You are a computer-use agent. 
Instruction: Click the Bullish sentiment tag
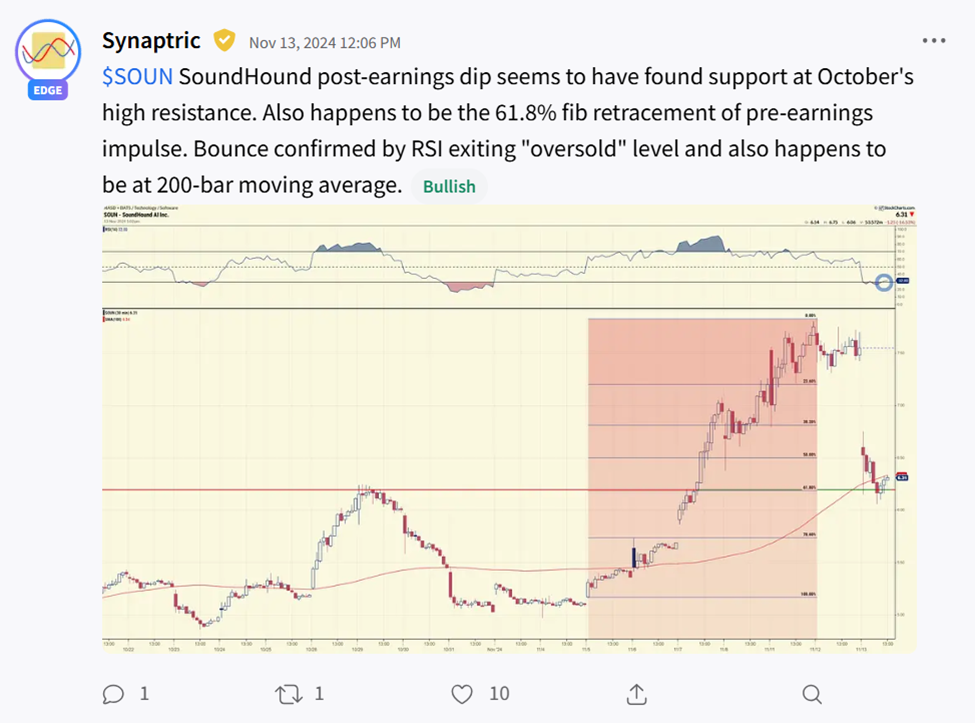[x=449, y=186]
